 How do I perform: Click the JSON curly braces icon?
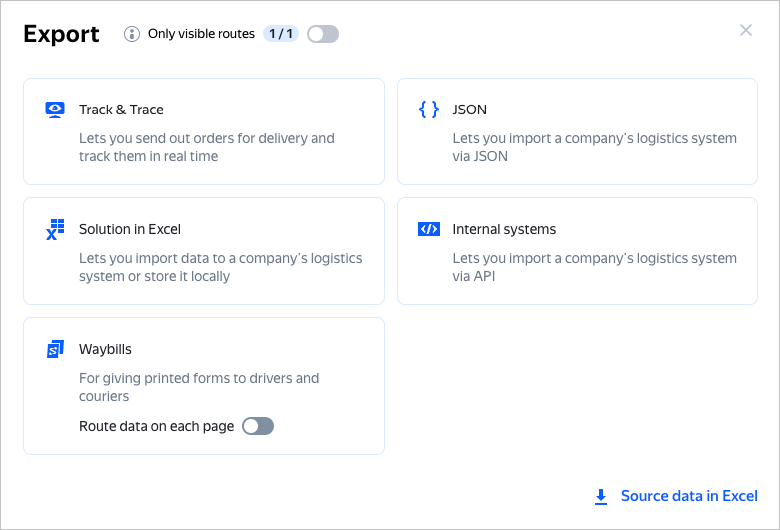[428, 110]
